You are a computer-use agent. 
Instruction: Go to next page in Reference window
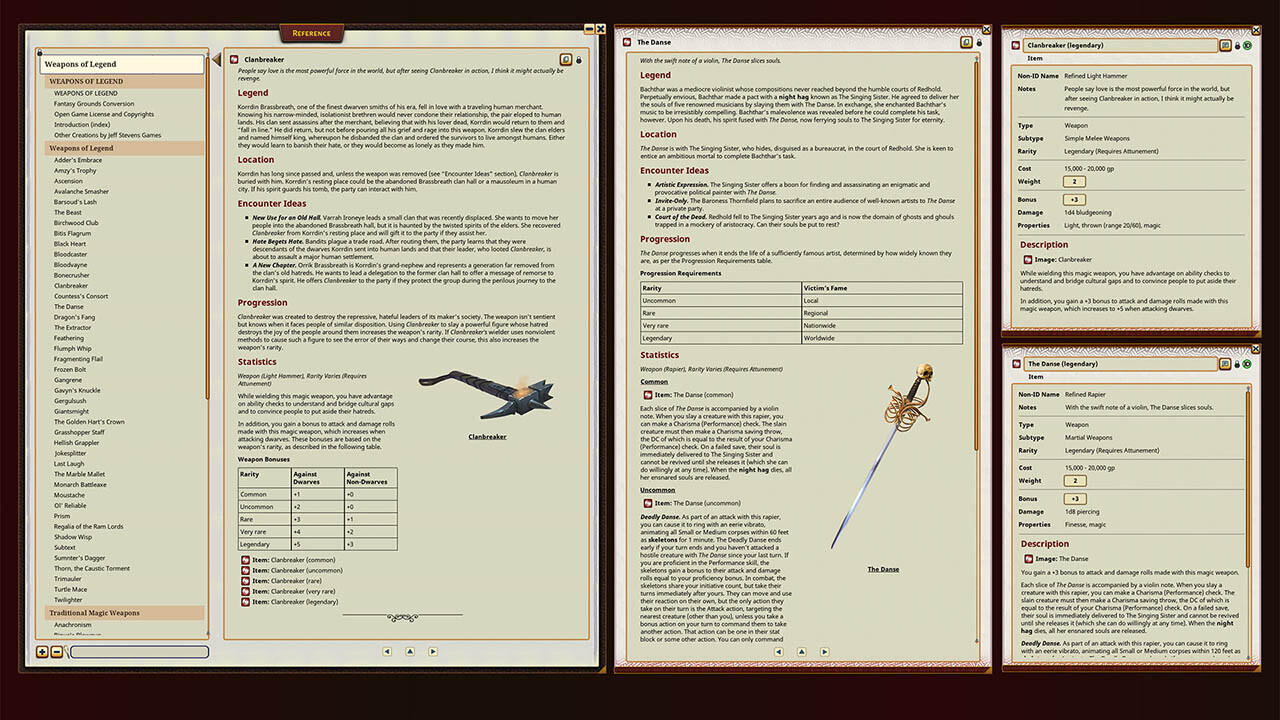point(433,651)
